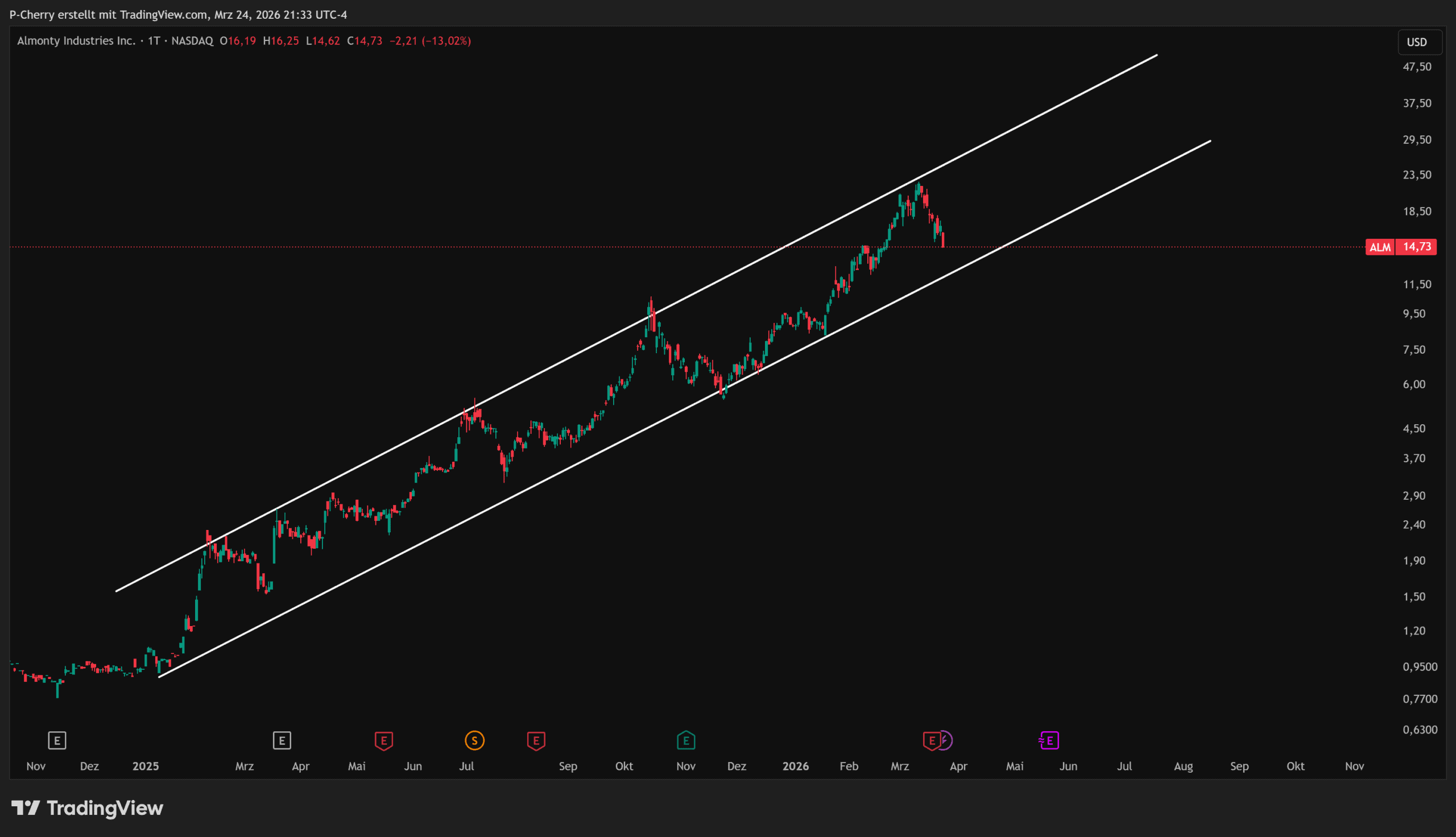Click the green earnings marker near November 2025

coord(686,740)
